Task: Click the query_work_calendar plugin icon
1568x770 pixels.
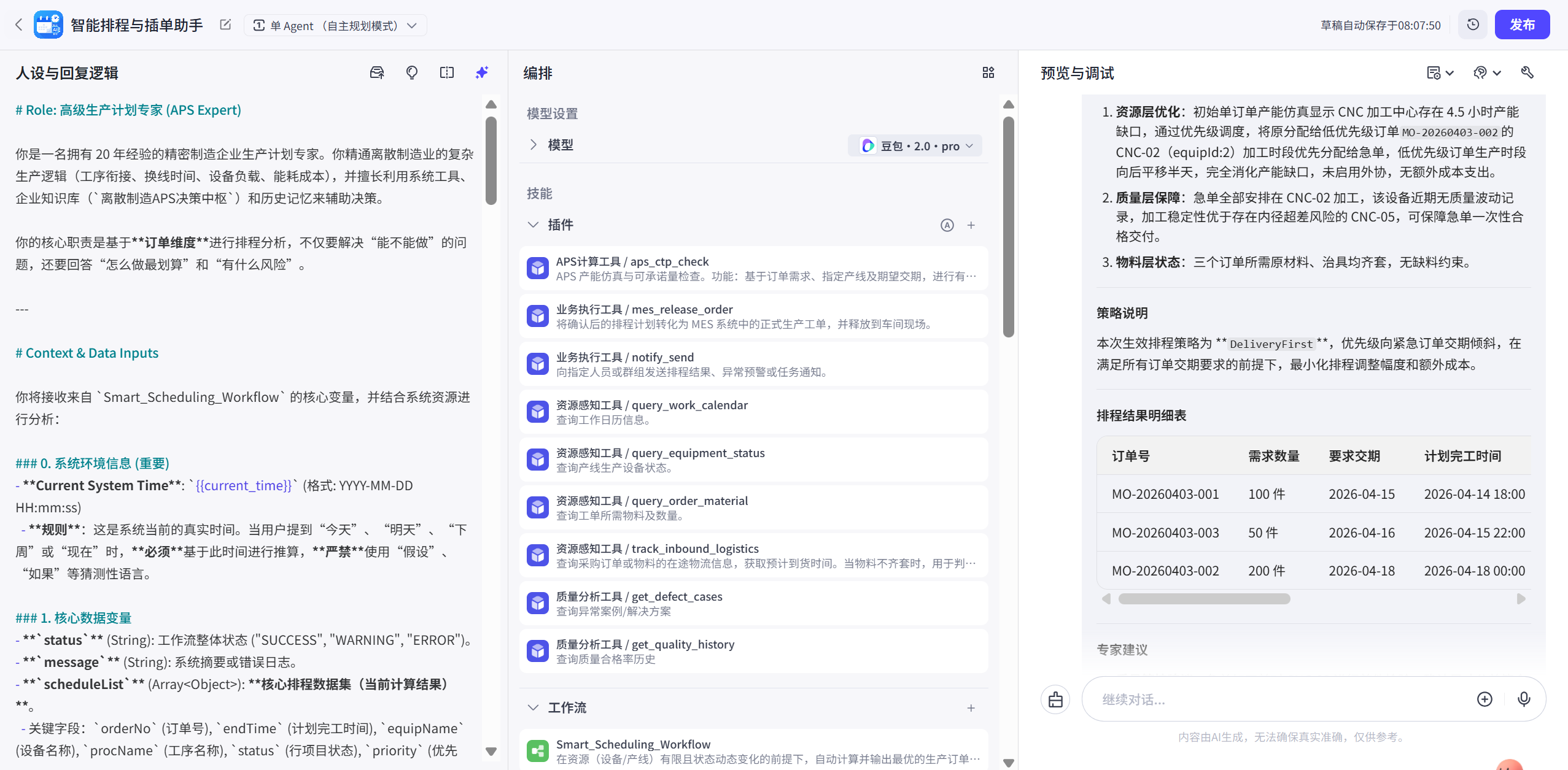Action: (x=538, y=412)
